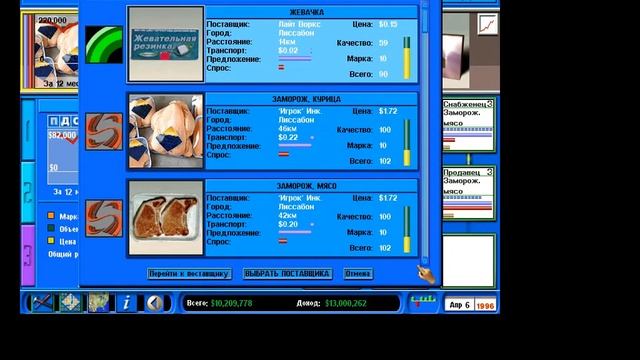The width and height of the screenshot is (640, 360).
Task: Click the Отмена button
Action: [358, 273]
